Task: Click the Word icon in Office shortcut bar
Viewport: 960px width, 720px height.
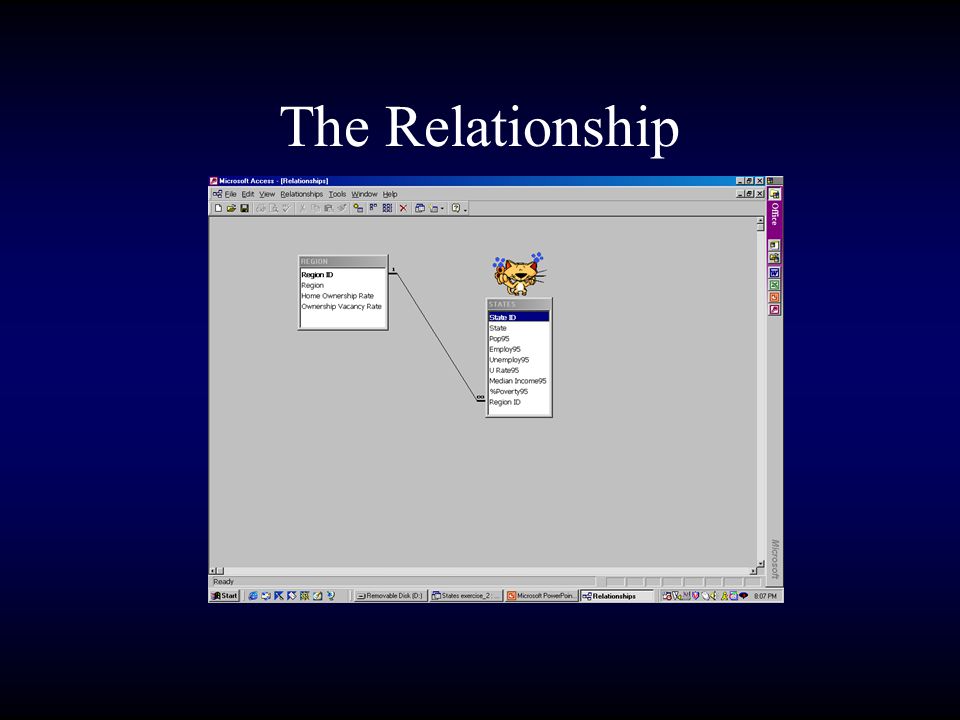Action: 774,272
